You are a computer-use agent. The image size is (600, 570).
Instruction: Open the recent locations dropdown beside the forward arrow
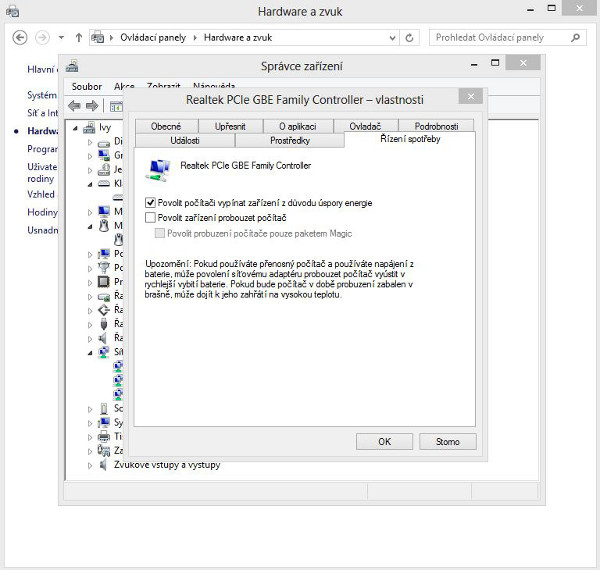[x=61, y=37]
